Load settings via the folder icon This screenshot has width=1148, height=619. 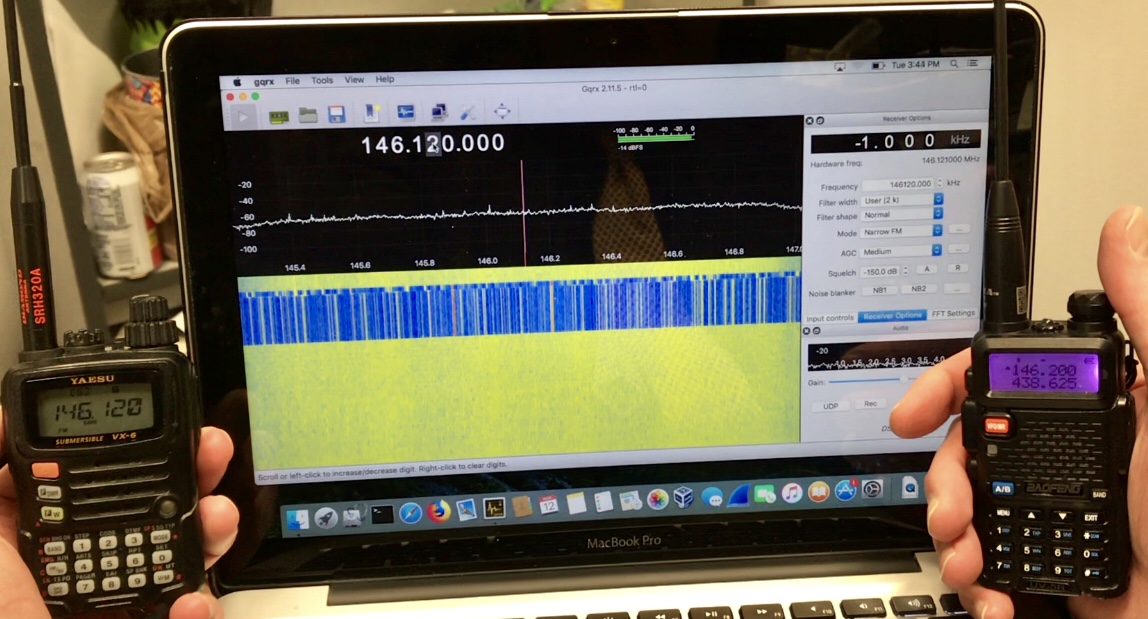pyautogui.click(x=308, y=115)
